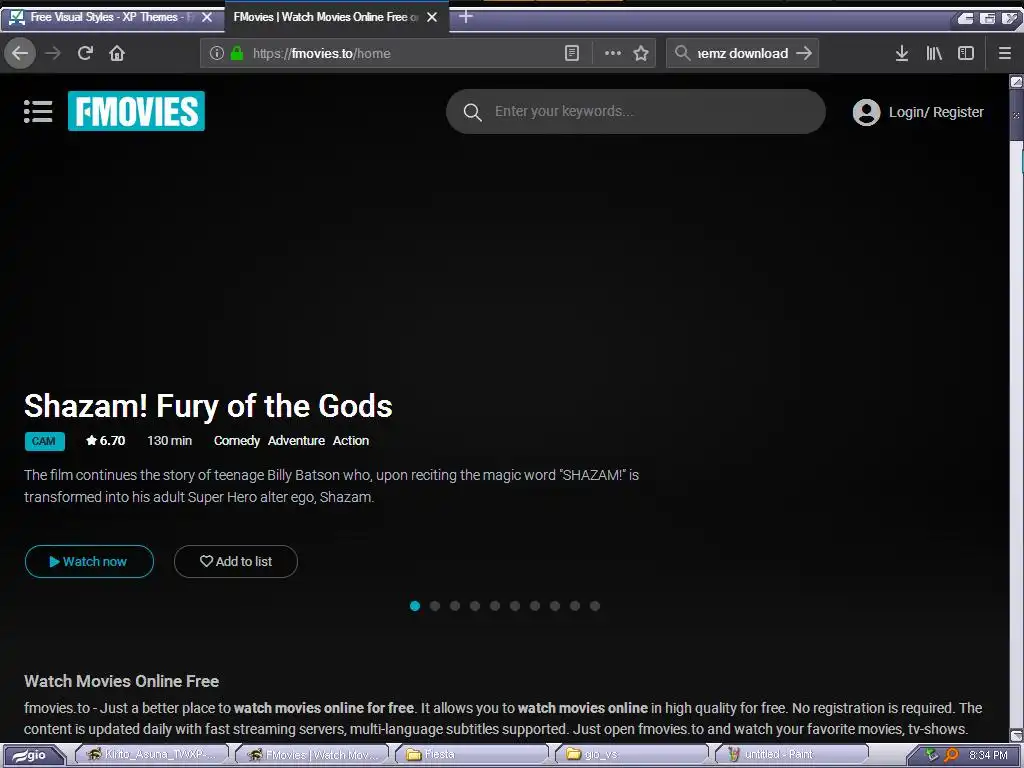The height and width of the screenshot is (768, 1024).
Task: Bookmark this page with the star icon
Action: pyautogui.click(x=641, y=54)
